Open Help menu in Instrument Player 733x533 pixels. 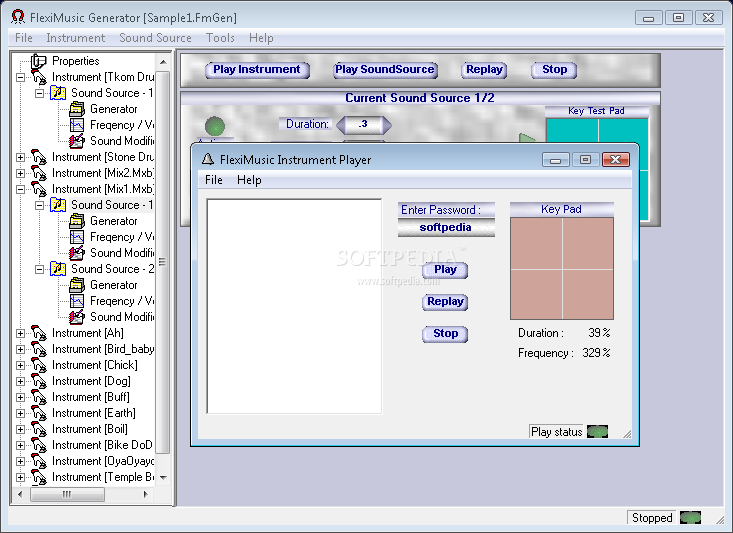(249, 180)
